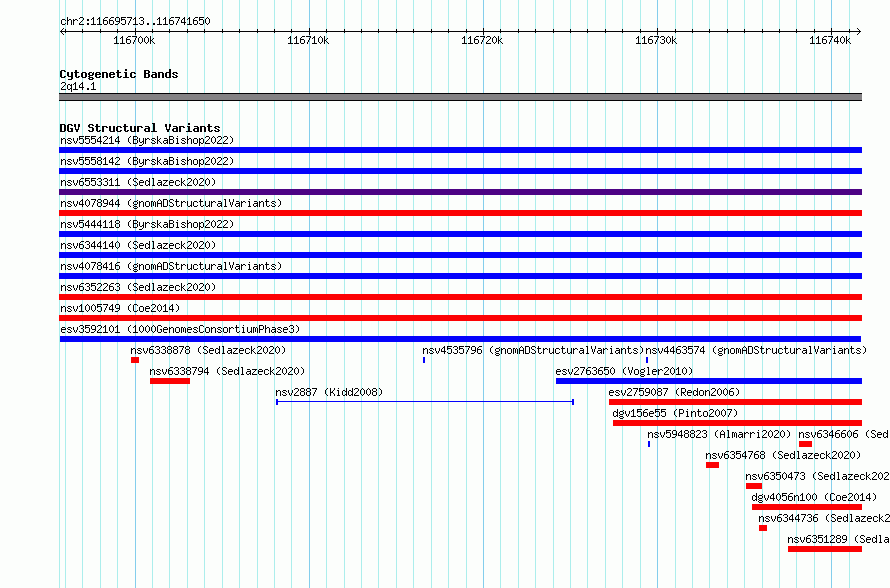Open the Cytogenetic Bands track title
The width and height of the screenshot is (890, 588).
[119, 74]
